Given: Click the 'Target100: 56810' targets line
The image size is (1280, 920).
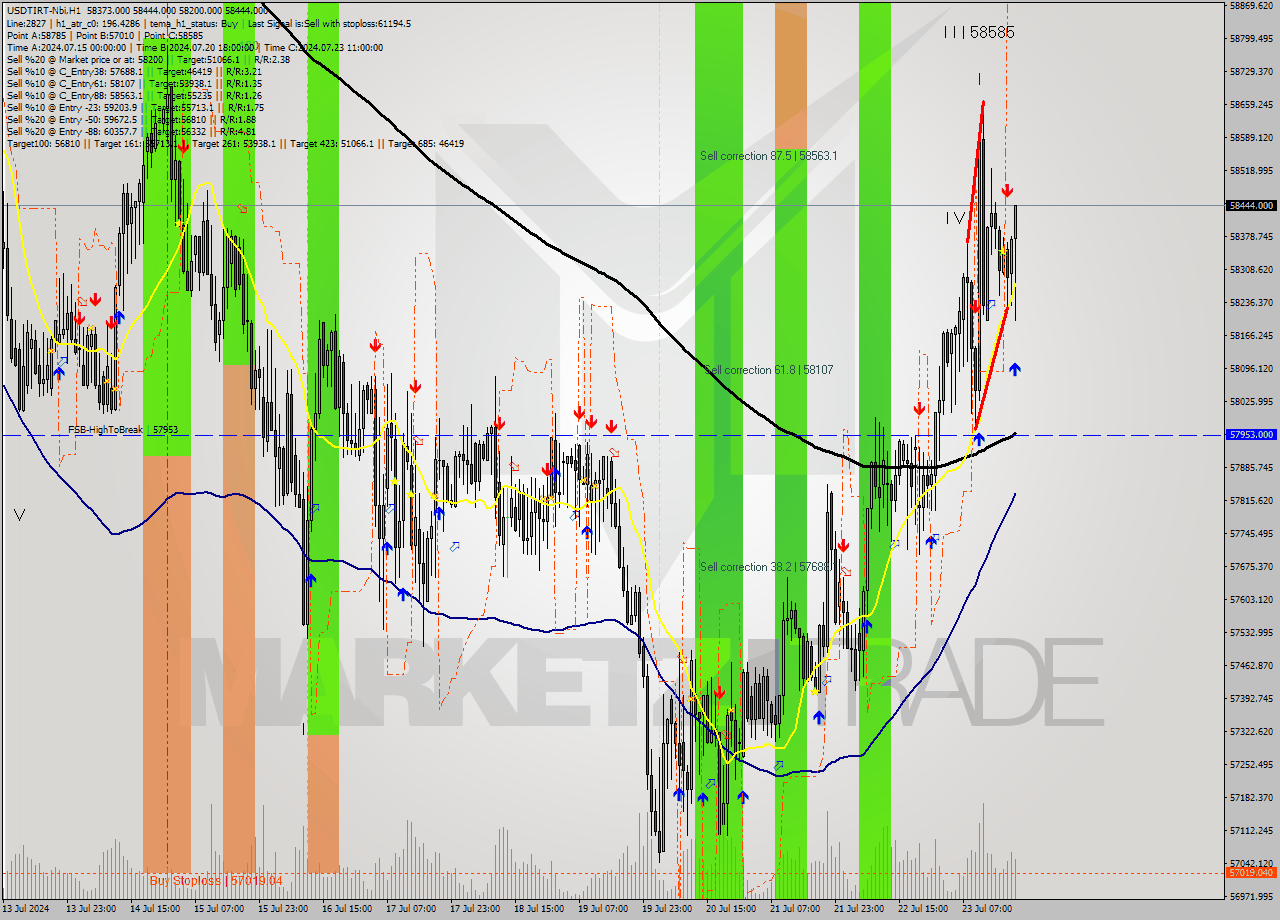Looking at the screenshot, I should (x=235, y=143).
